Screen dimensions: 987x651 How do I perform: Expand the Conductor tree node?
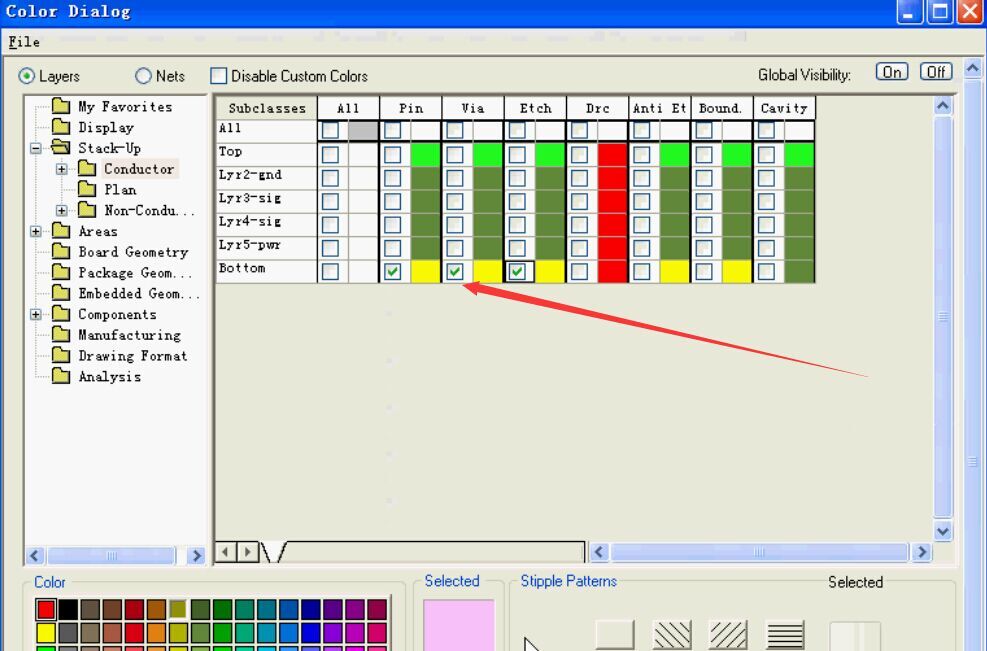[62, 169]
